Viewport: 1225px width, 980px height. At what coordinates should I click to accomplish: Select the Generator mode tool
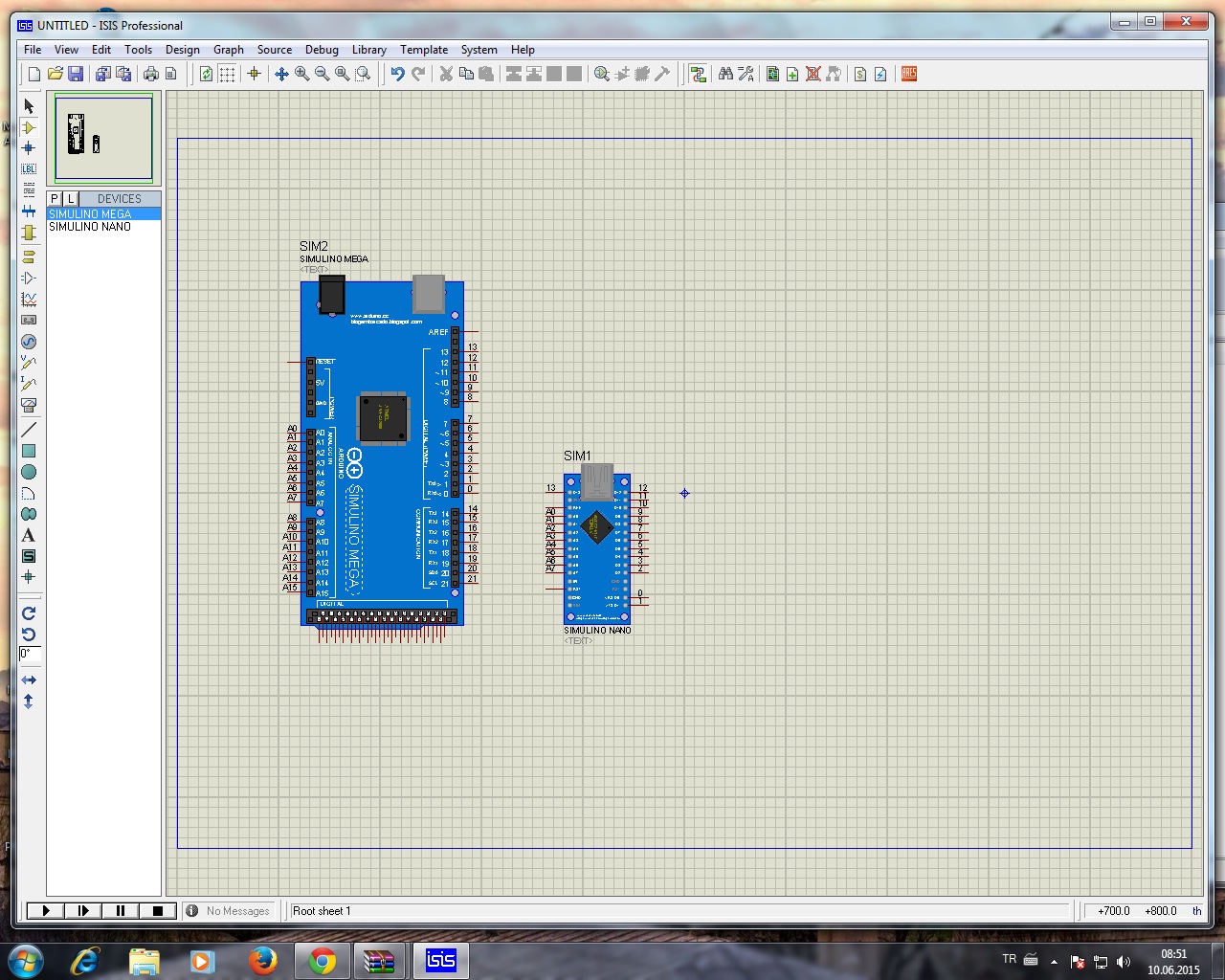(29, 342)
